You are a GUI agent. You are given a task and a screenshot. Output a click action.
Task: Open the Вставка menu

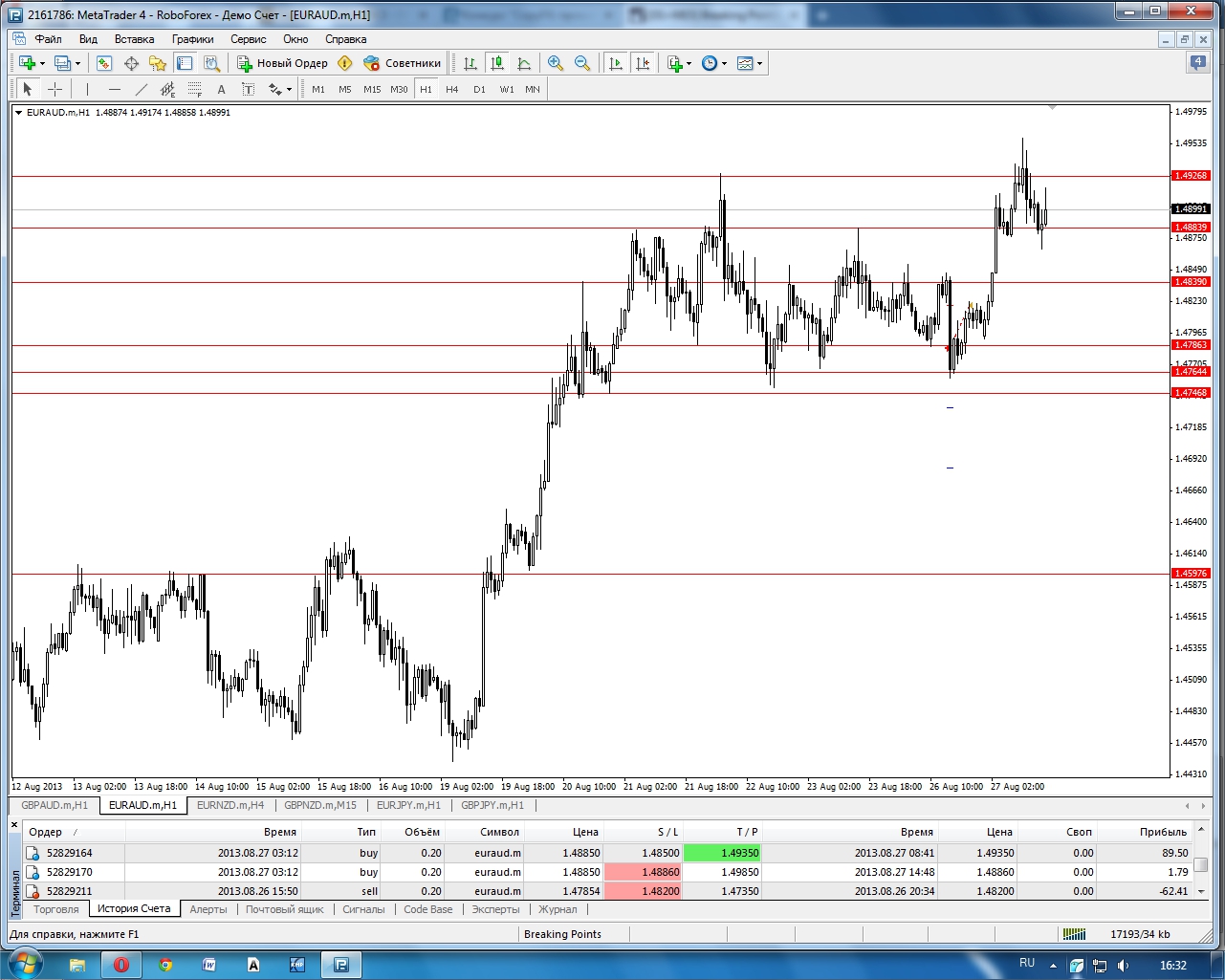point(134,39)
